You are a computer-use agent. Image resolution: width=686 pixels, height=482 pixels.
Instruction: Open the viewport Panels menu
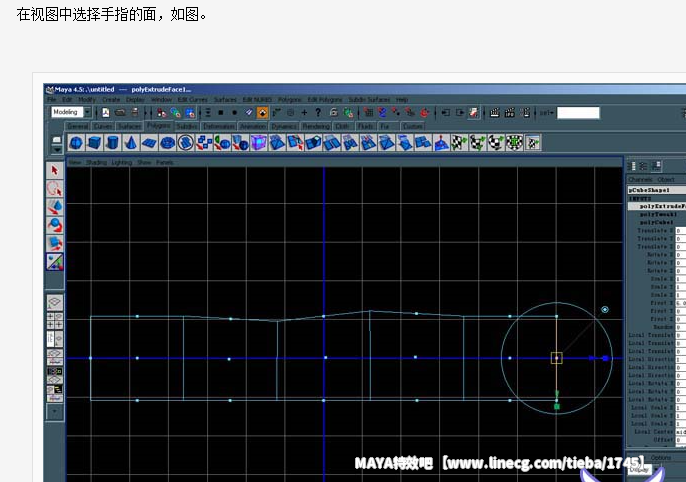click(164, 162)
